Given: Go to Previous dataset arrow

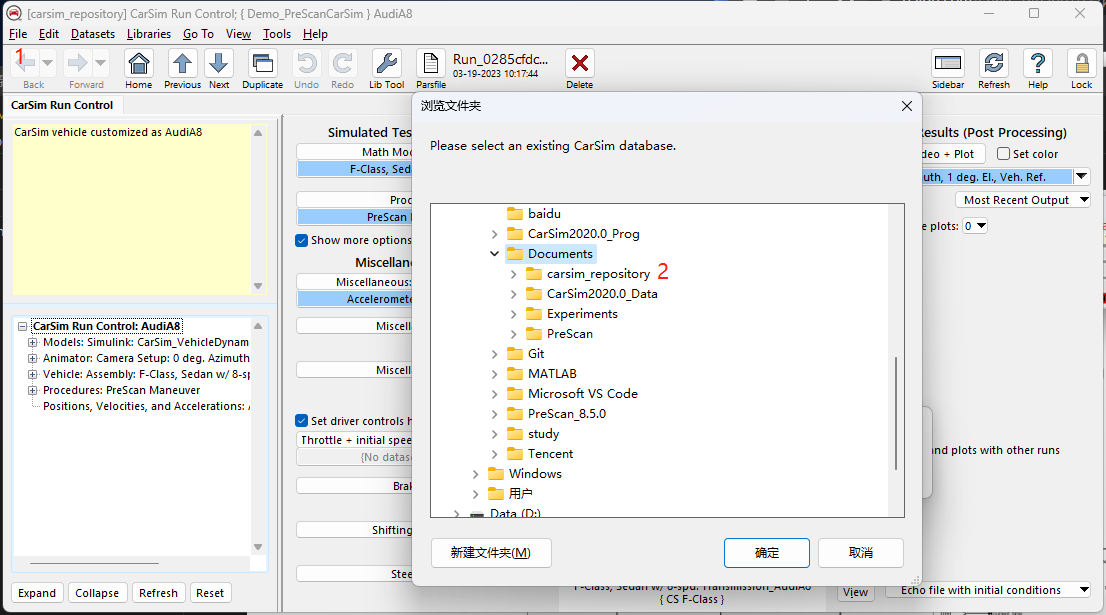Looking at the screenshot, I should pyautogui.click(x=182, y=63).
